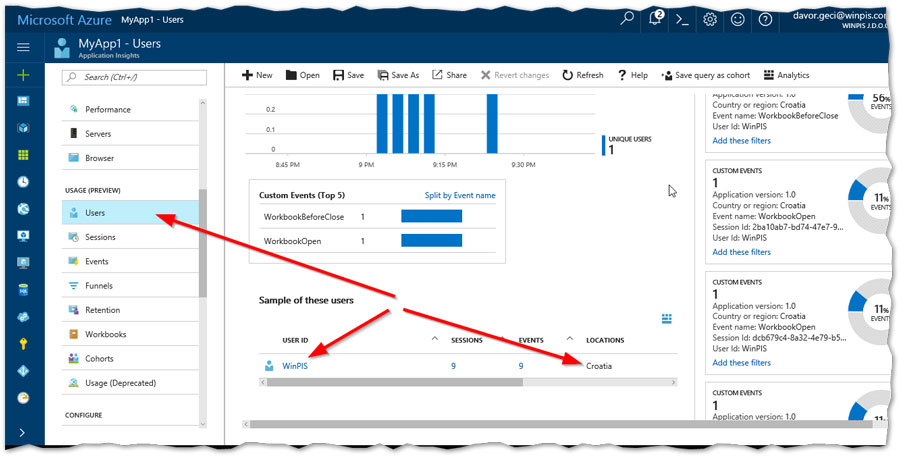
Task: Expand the left rail with bottom chevron
Action: click(x=22, y=432)
